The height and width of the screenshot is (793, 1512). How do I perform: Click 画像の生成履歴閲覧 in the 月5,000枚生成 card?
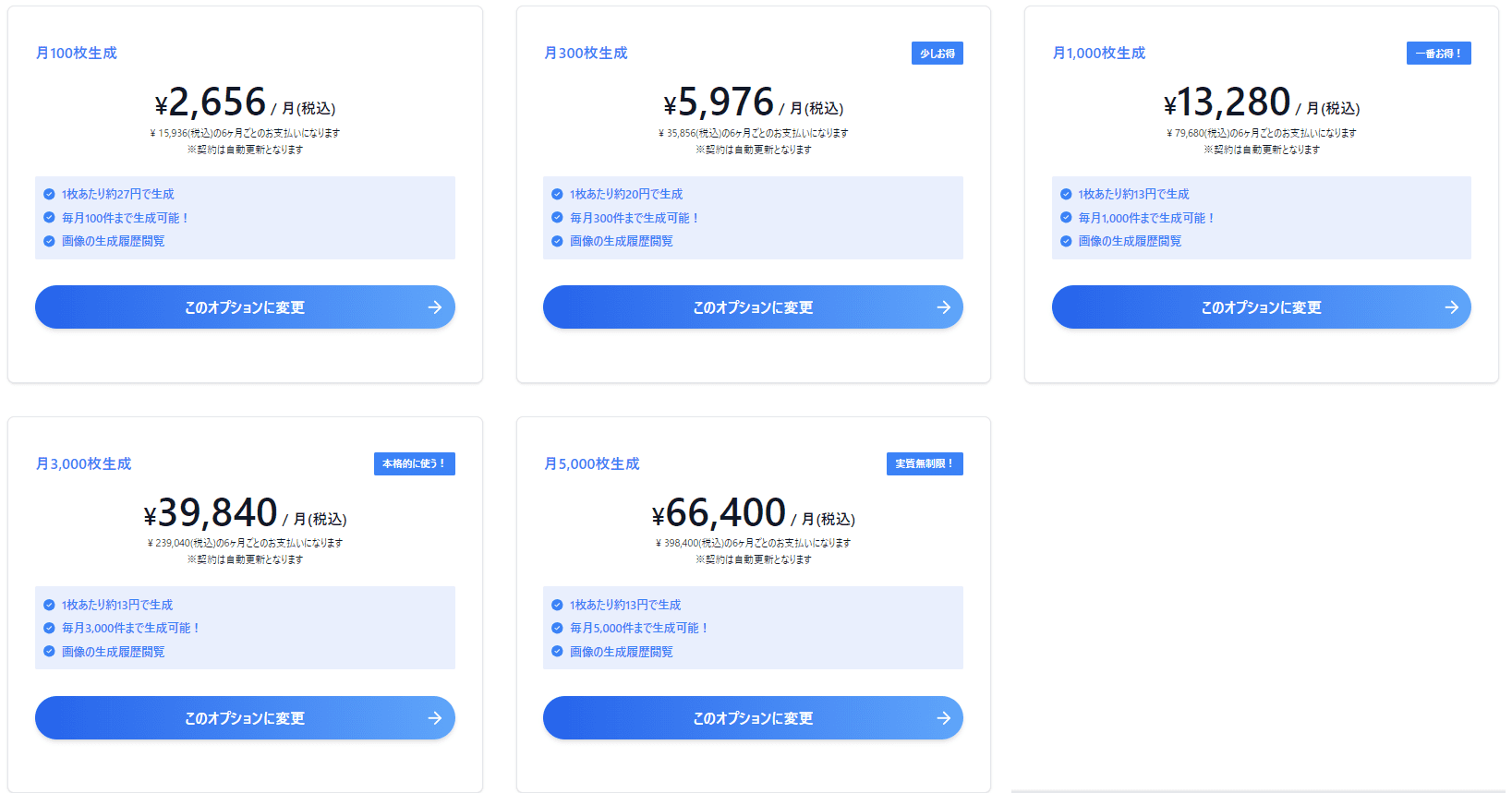point(621,652)
